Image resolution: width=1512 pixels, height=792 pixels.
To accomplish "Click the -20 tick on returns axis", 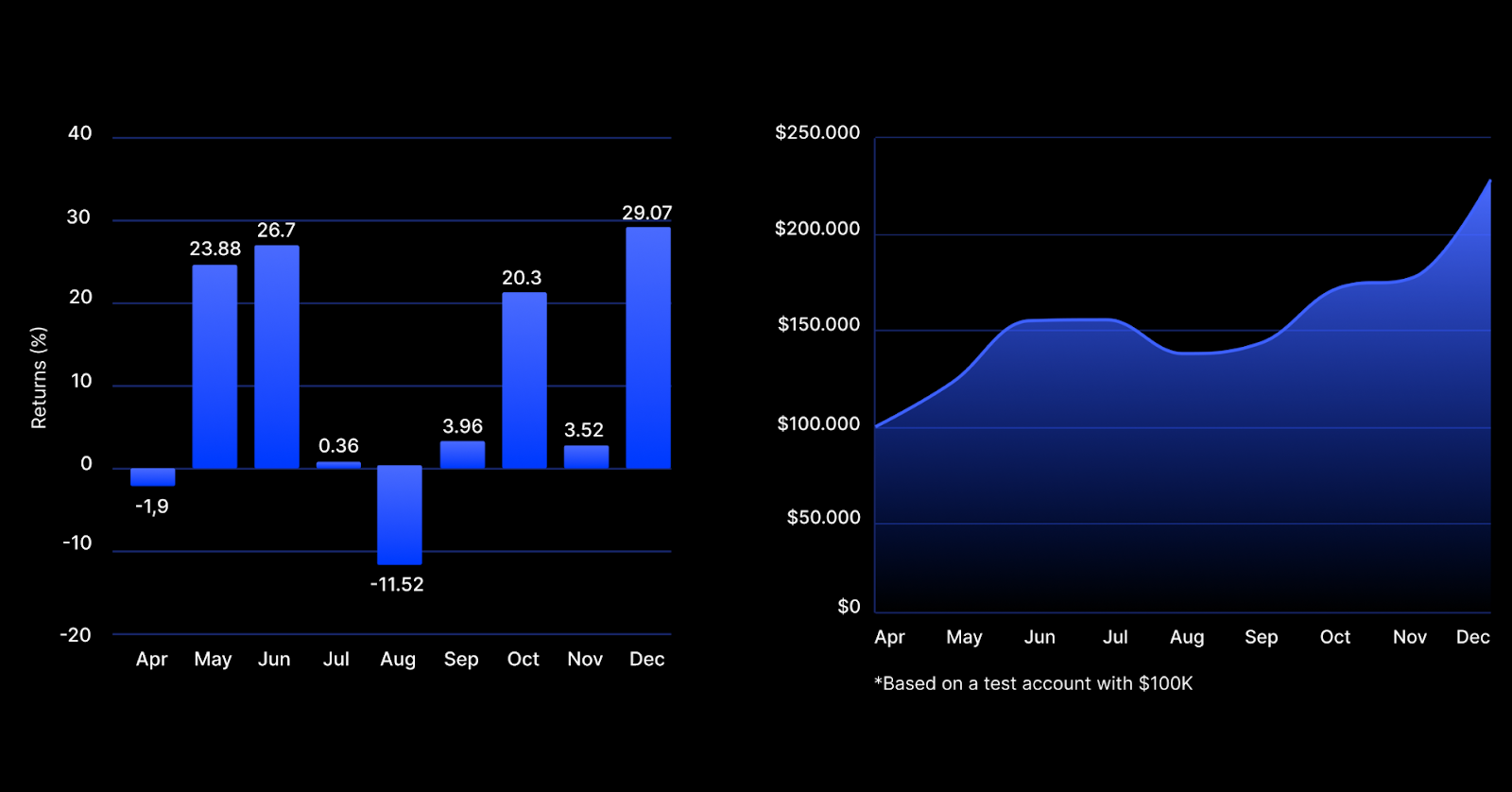I will (x=76, y=635).
